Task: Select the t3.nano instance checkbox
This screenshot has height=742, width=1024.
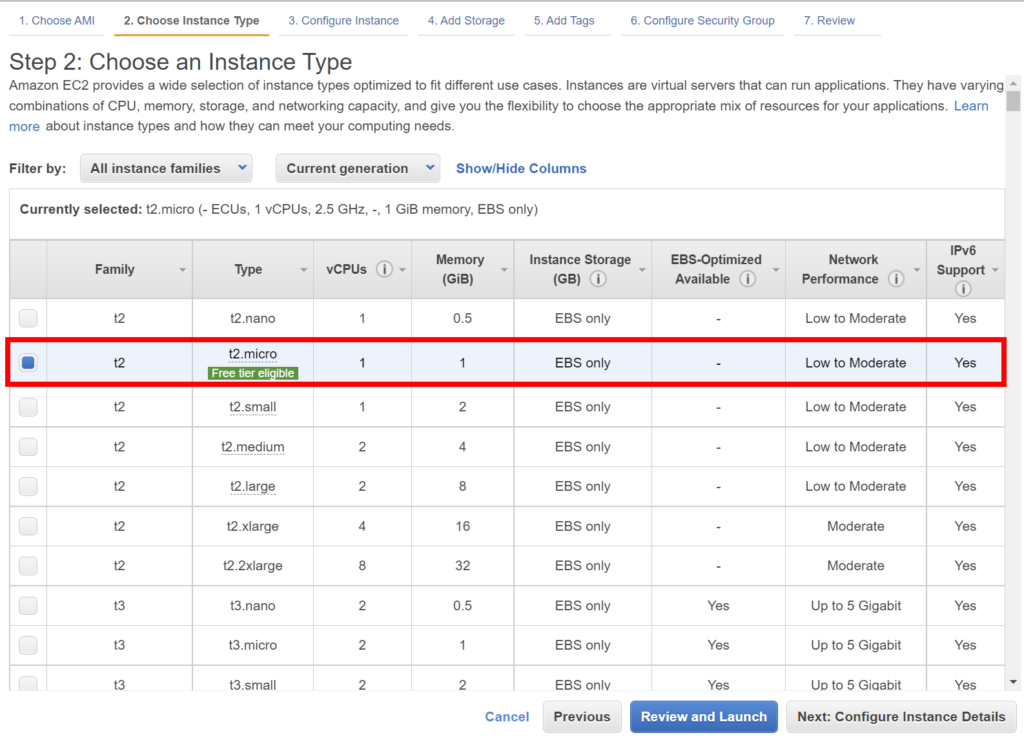Action: tap(28, 605)
